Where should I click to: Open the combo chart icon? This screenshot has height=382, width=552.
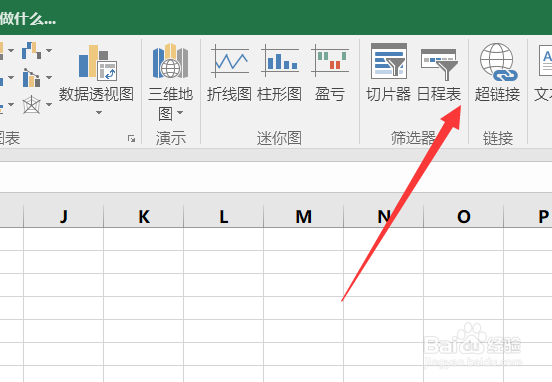31,78
